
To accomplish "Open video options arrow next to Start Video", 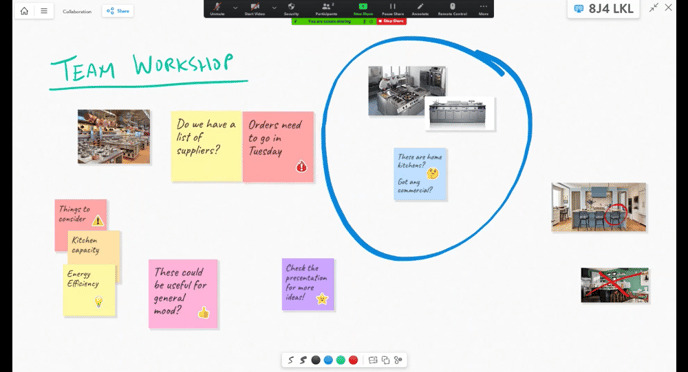I will coord(274,7).
